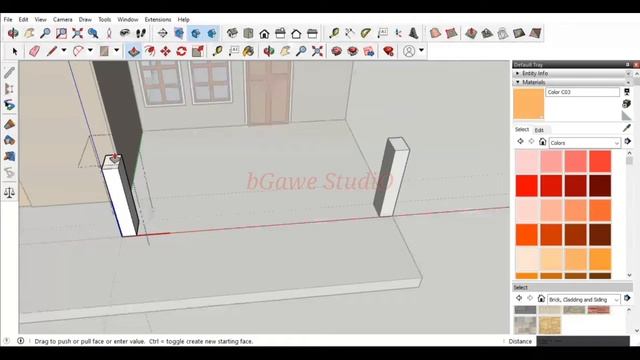Image resolution: width=640 pixels, height=360 pixels.
Task: Select the red brick texture thumbnail
Action: 598,310
